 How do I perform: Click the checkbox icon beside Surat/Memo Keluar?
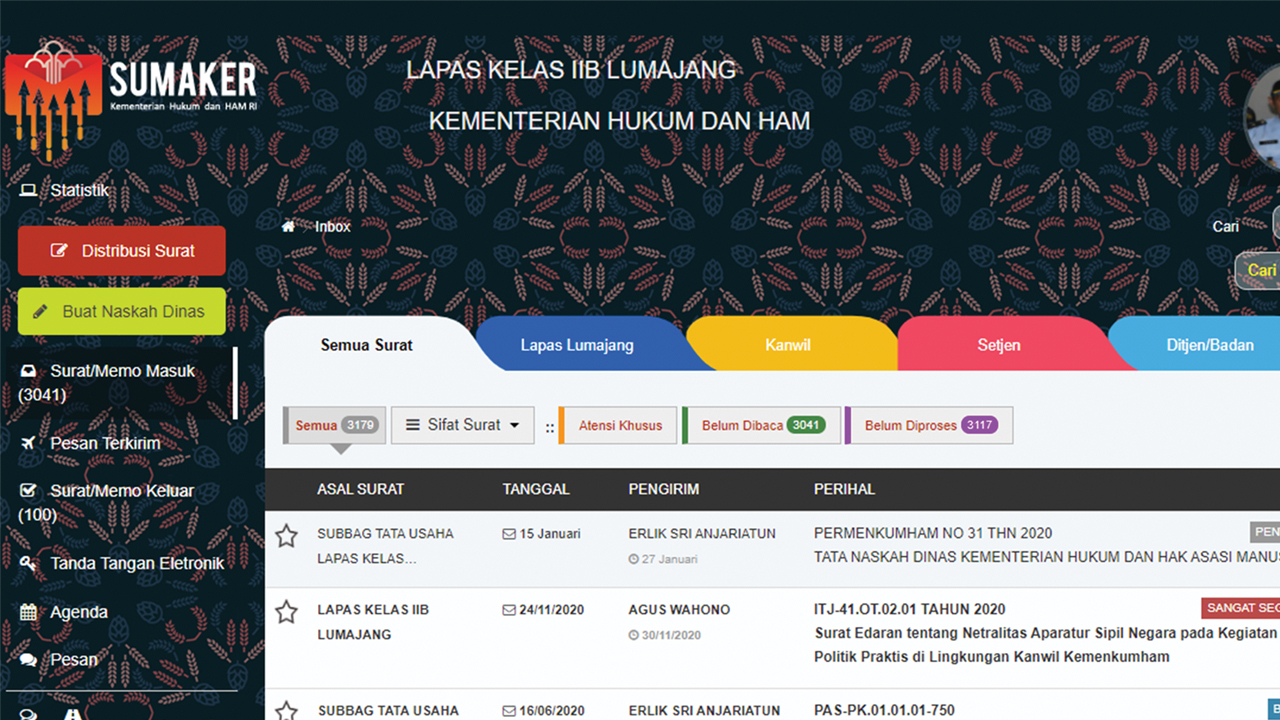click(28, 491)
